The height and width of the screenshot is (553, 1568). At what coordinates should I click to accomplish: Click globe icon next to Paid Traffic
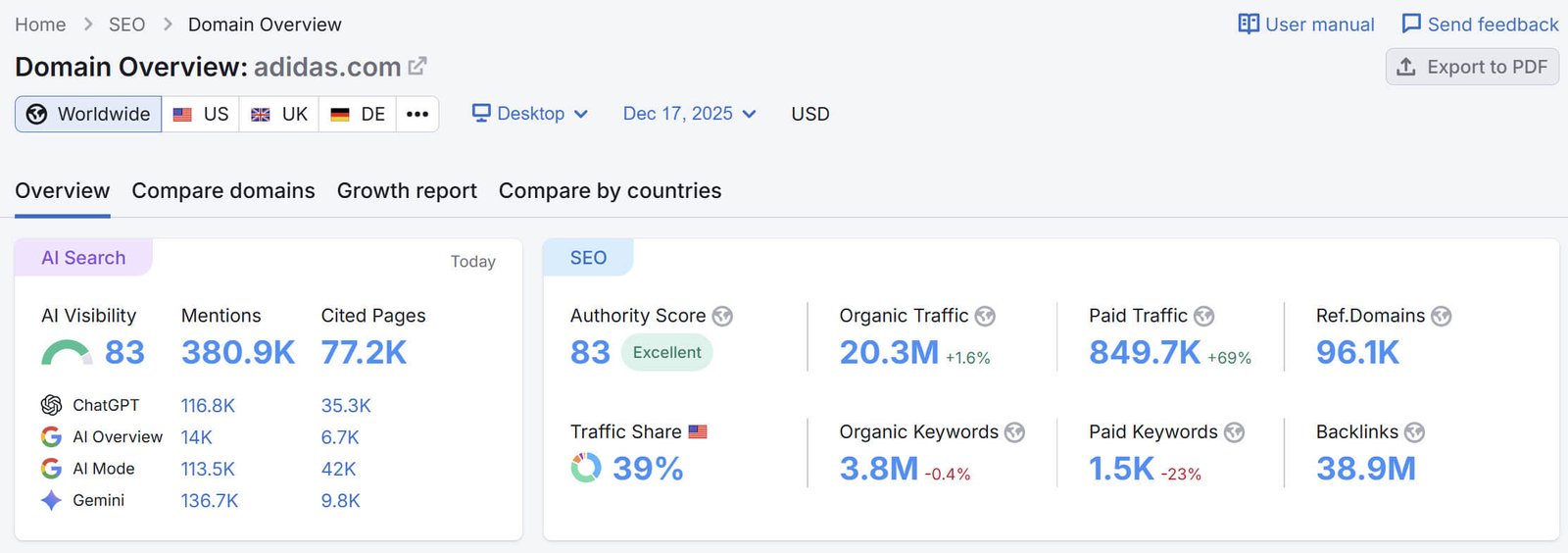[x=1204, y=316]
